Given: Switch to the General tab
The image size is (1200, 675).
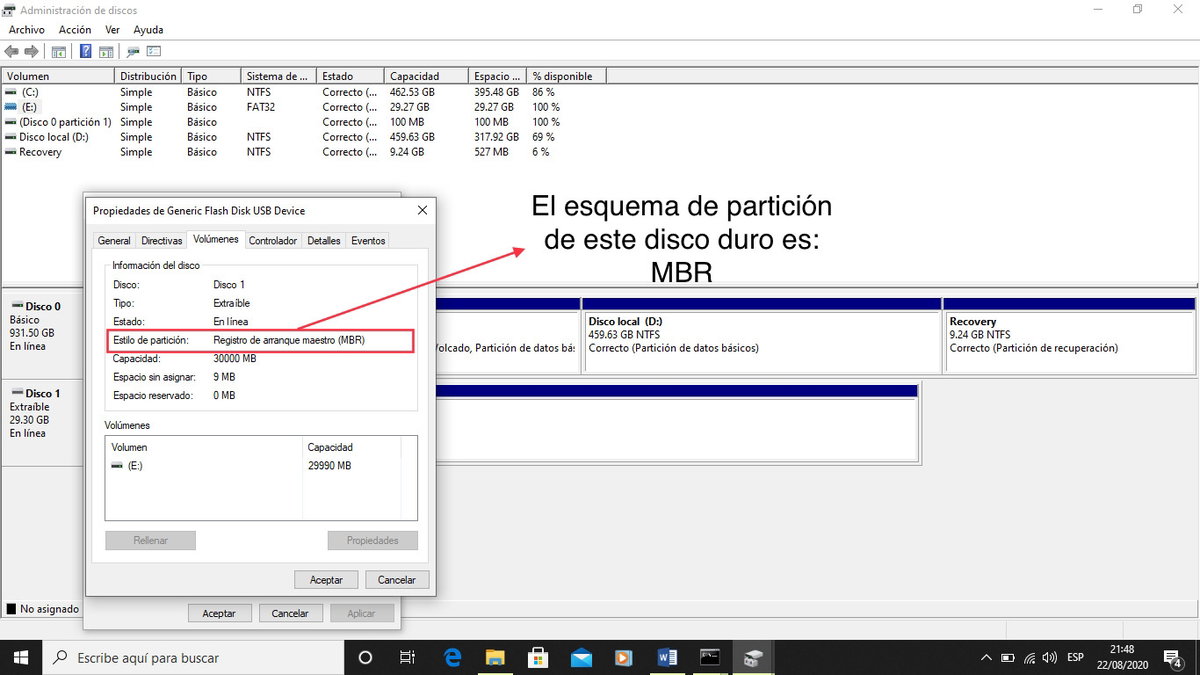Looking at the screenshot, I should [114, 241].
